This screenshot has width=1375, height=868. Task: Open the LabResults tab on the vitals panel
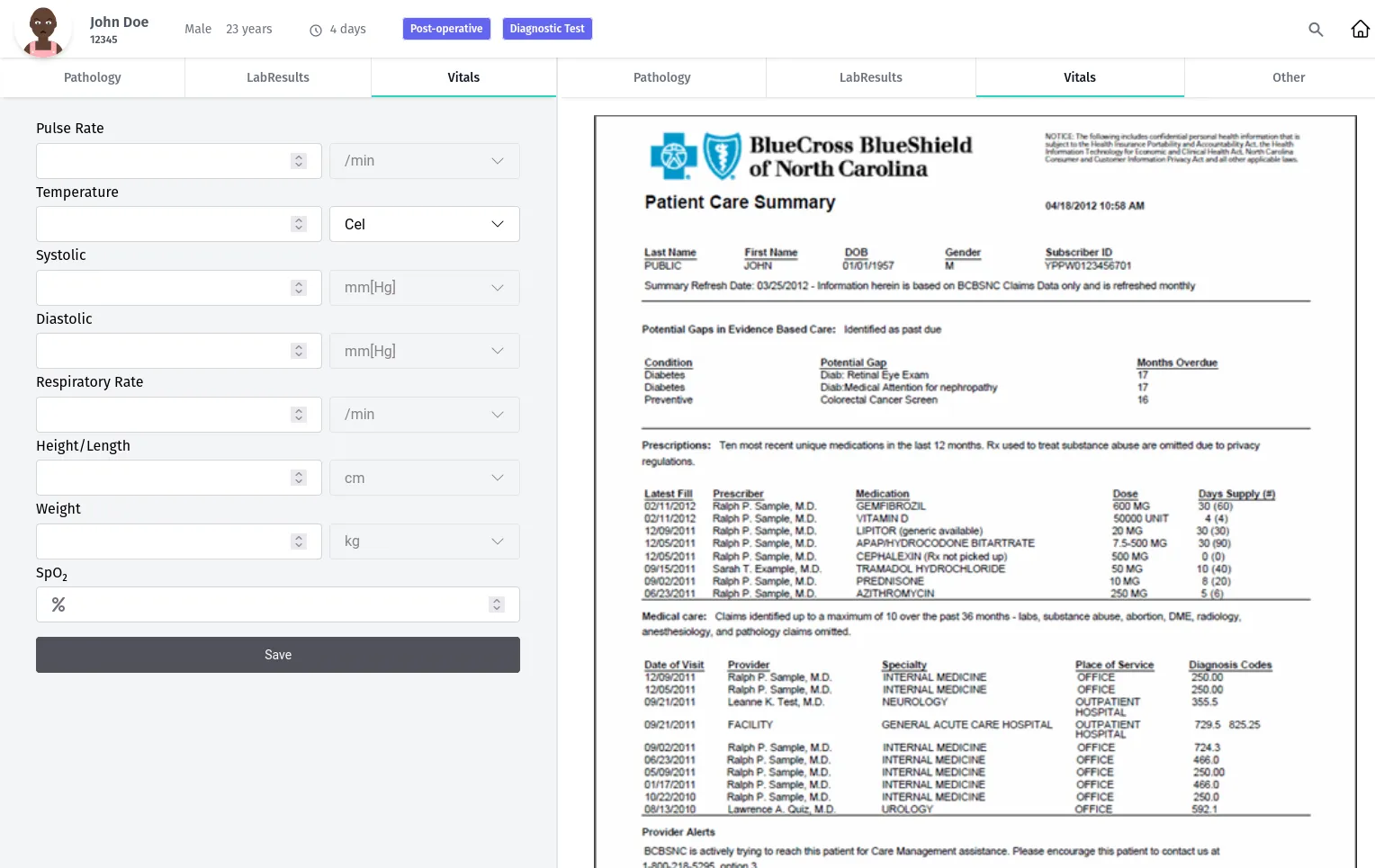pyautogui.click(x=277, y=77)
